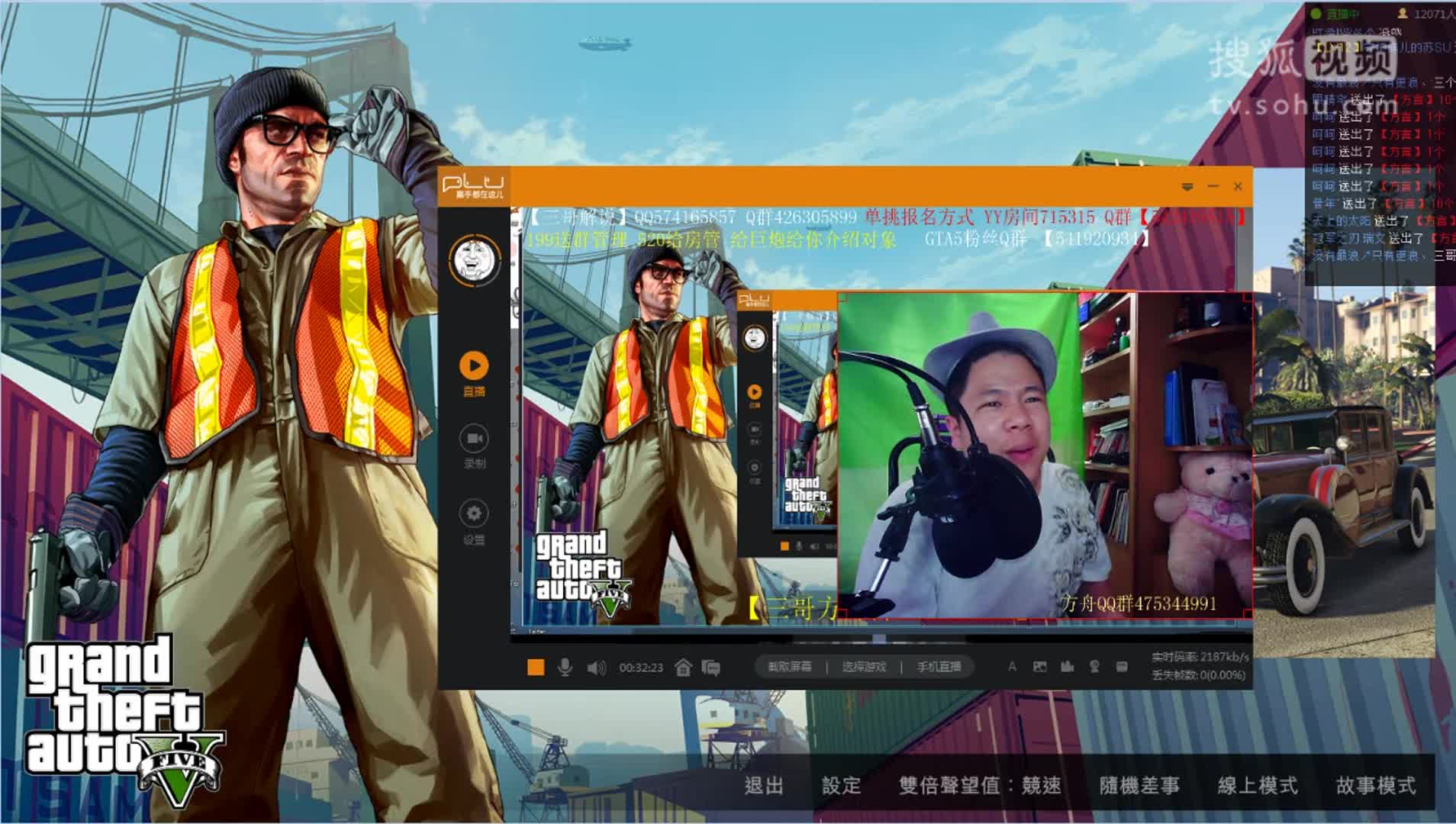
Task: Open the home room icon
Action: (683, 668)
